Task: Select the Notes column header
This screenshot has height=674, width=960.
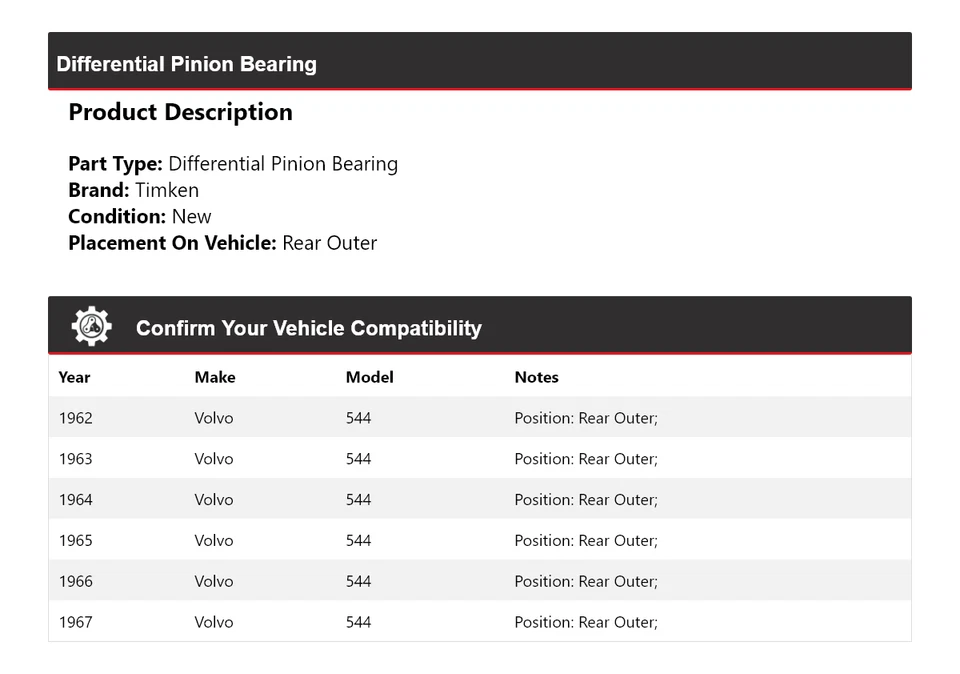Action: click(x=536, y=377)
